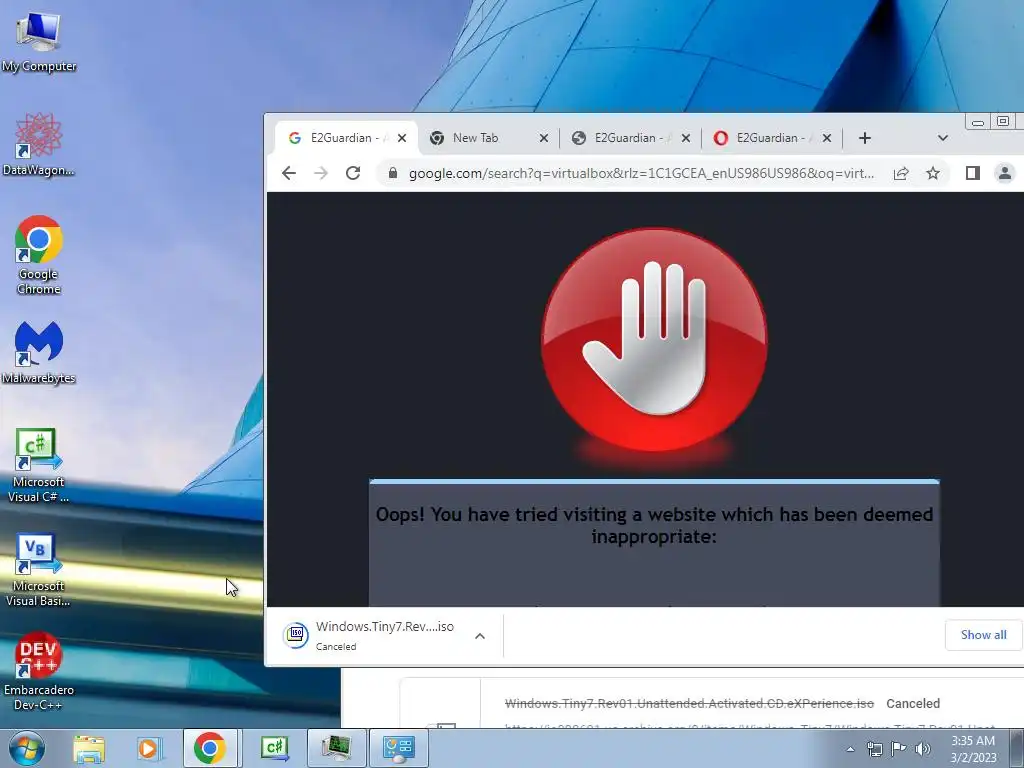
Task: Click Canceled status in background downloads page
Action: (x=913, y=703)
